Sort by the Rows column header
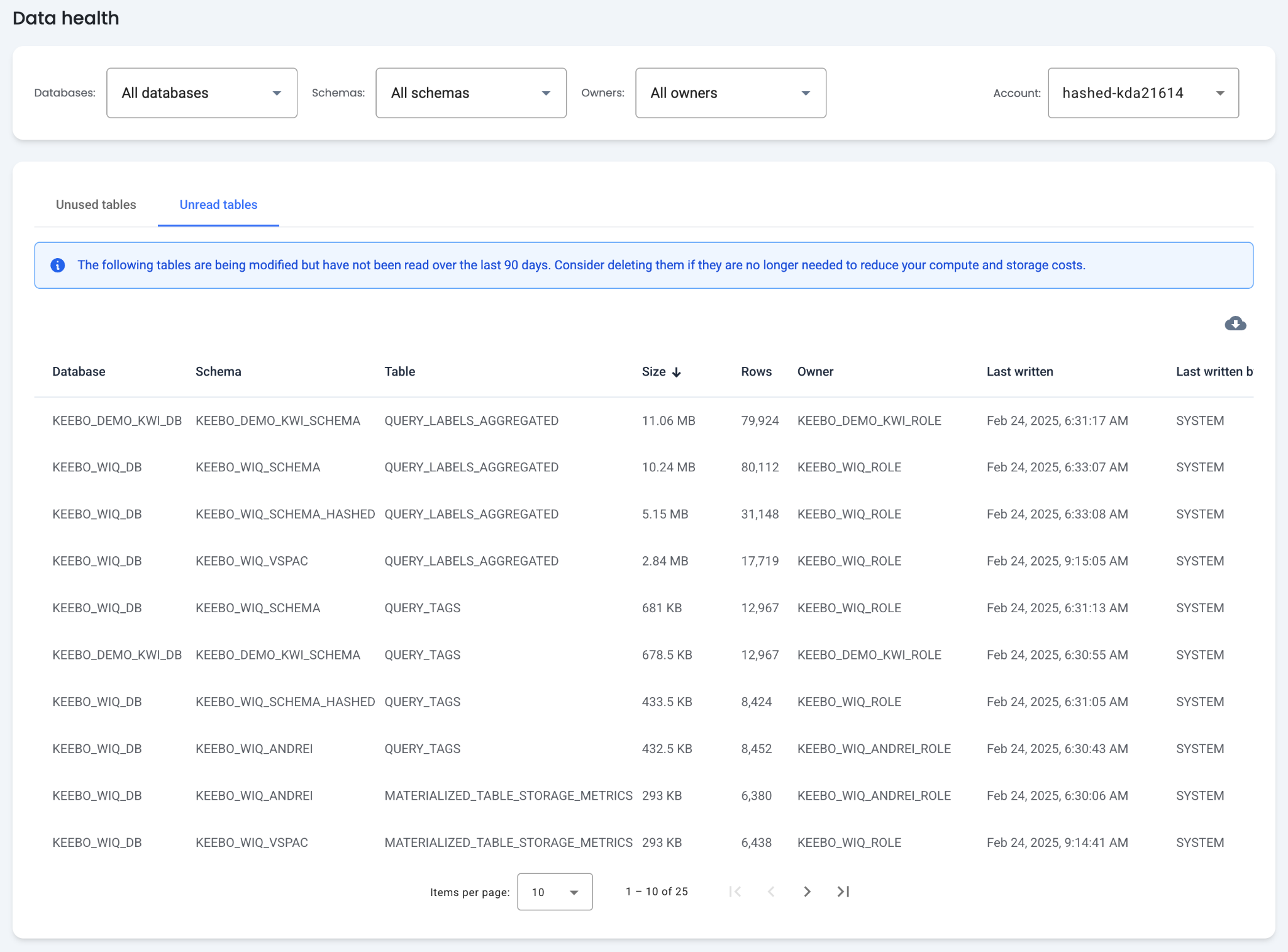Viewport: 1288px width, 952px height. point(756,371)
